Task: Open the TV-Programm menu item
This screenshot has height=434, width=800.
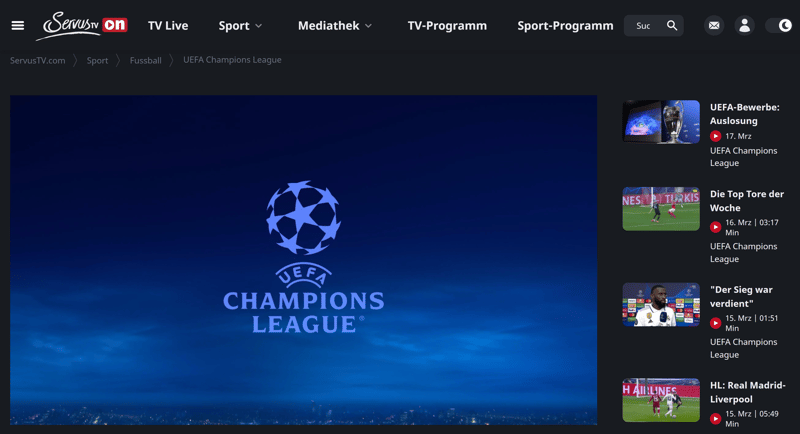Action: [x=447, y=25]
